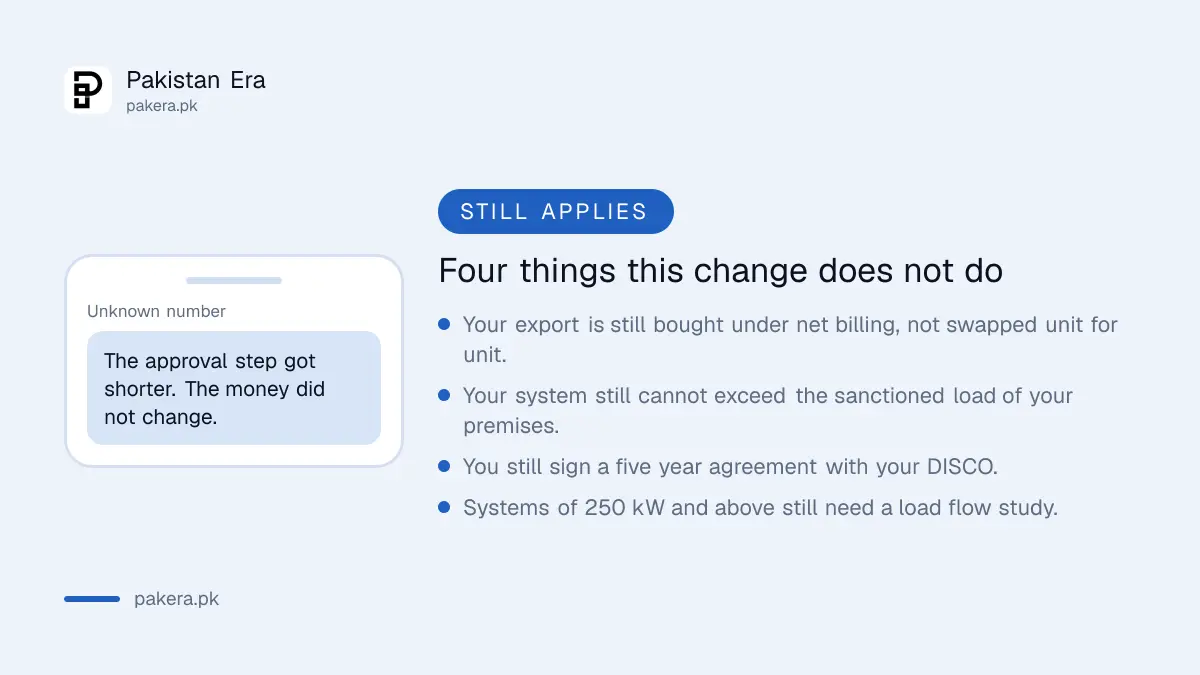1200x675 pixels.
Task: Select the sanctioned load text line
Action: click(x=767, y=410)
